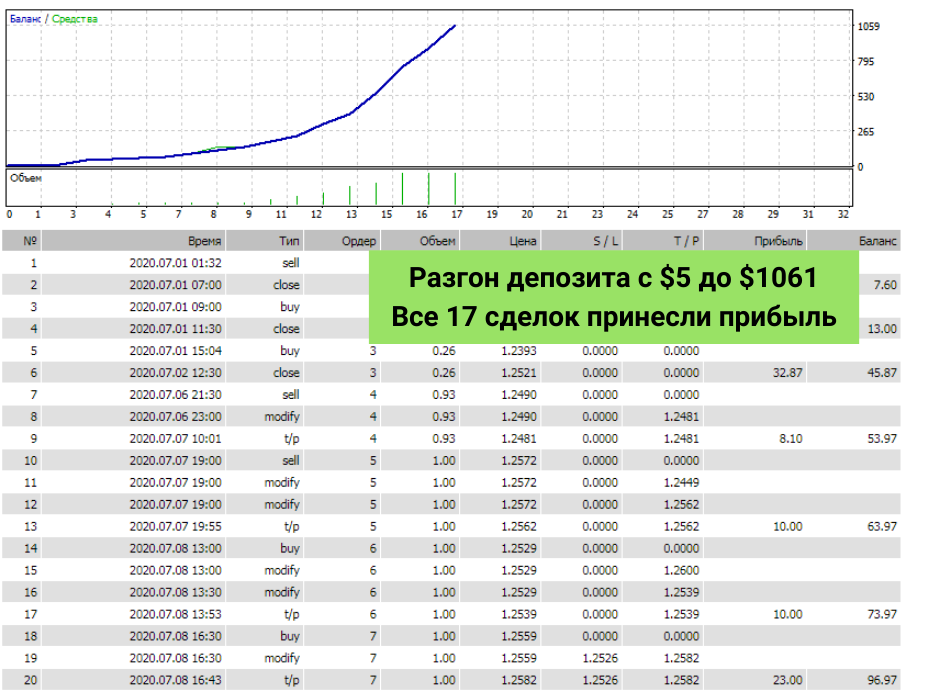Click balance value 45.87
The image size is (929, 694).
point(882,372)
